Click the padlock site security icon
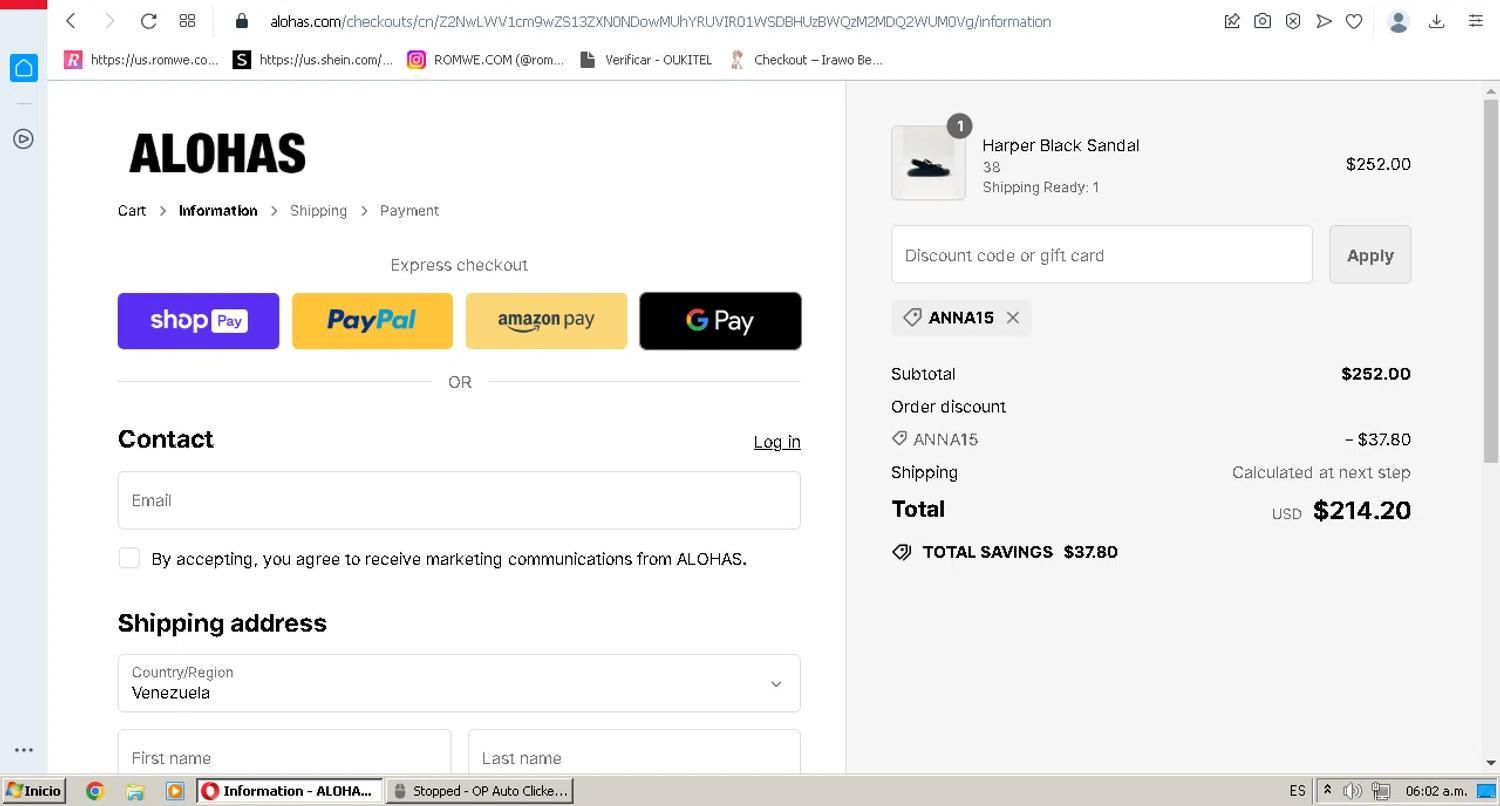Viewport: 1500px width, 806px height. click(241, 21)
